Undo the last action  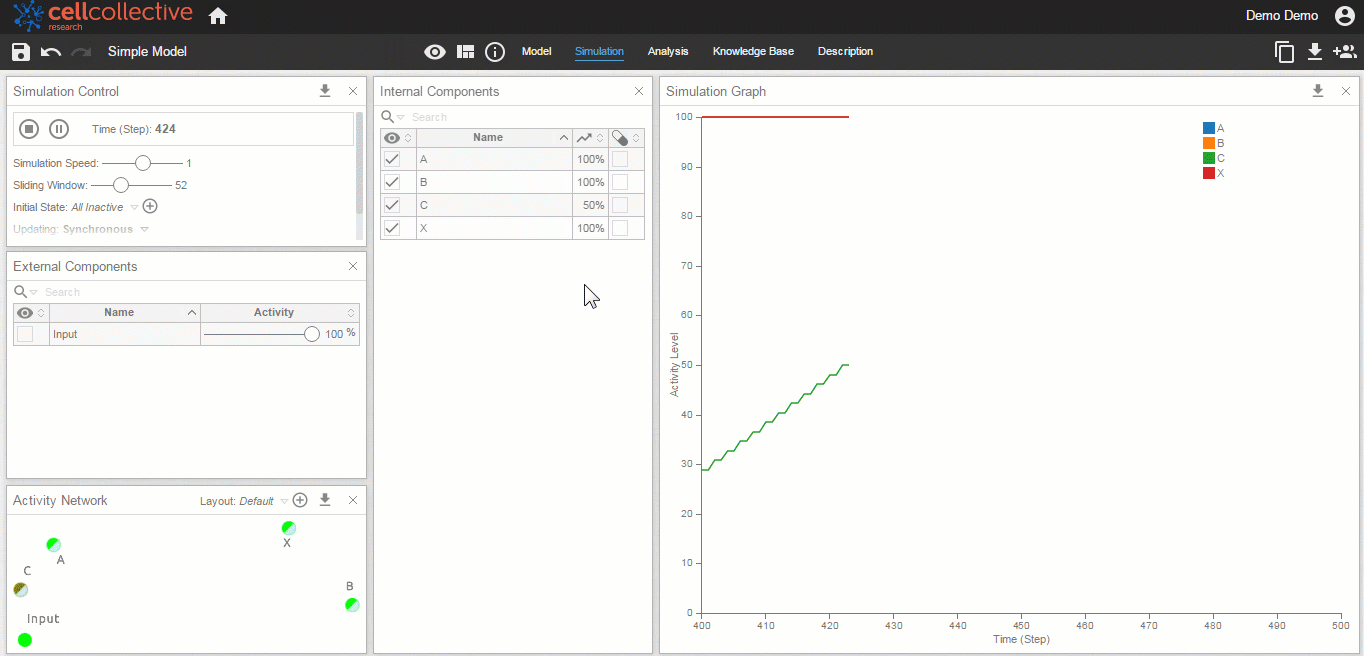[x=51, y=52]
